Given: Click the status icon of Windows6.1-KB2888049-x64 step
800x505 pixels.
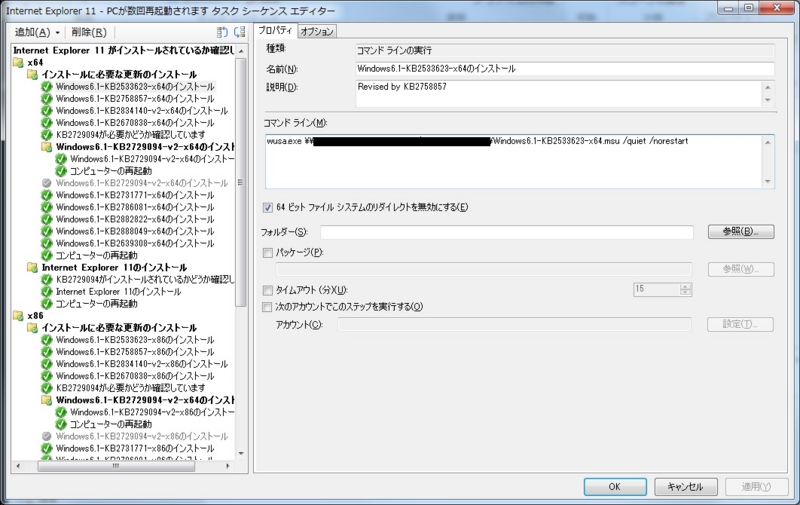Looking at the screenshot, I should coord(47,231).
